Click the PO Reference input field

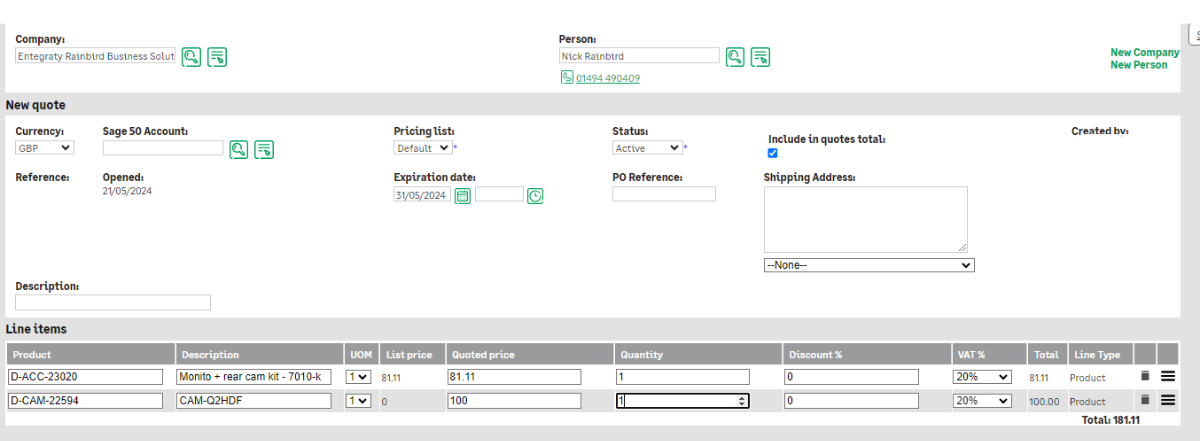[x=664, y=194]
